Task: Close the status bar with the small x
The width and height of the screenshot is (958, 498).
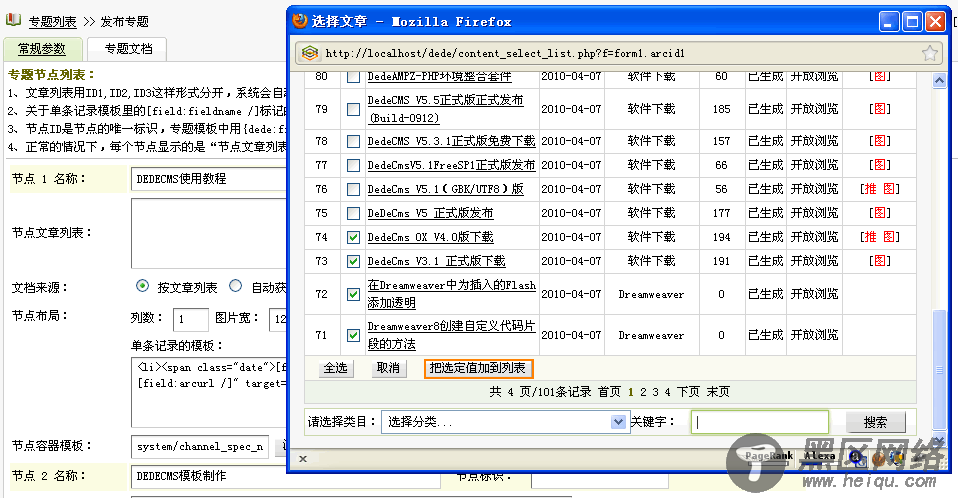Action: [303, 458]
